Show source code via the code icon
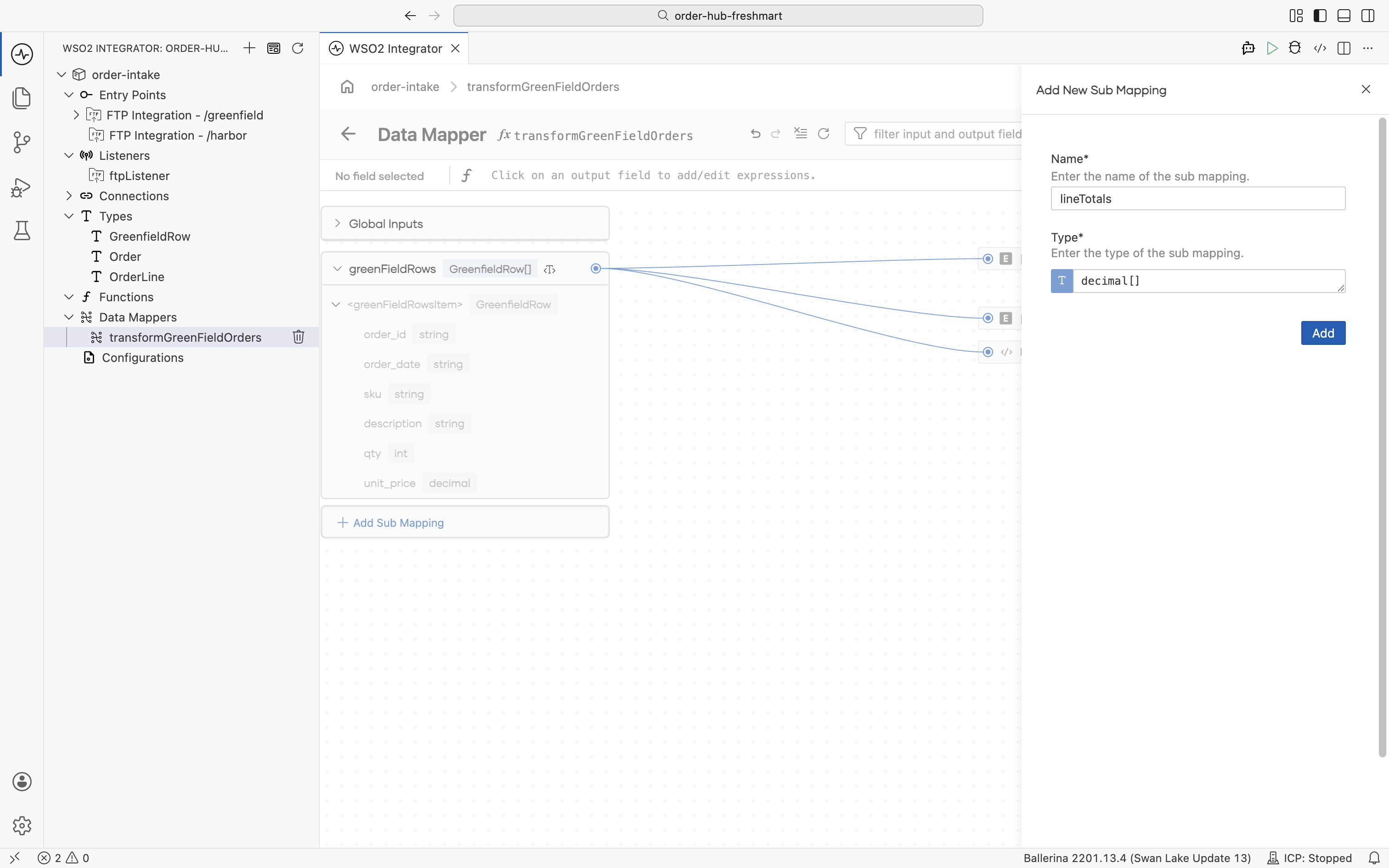Screen dimensions: 1389x868 click(1320, 48)
